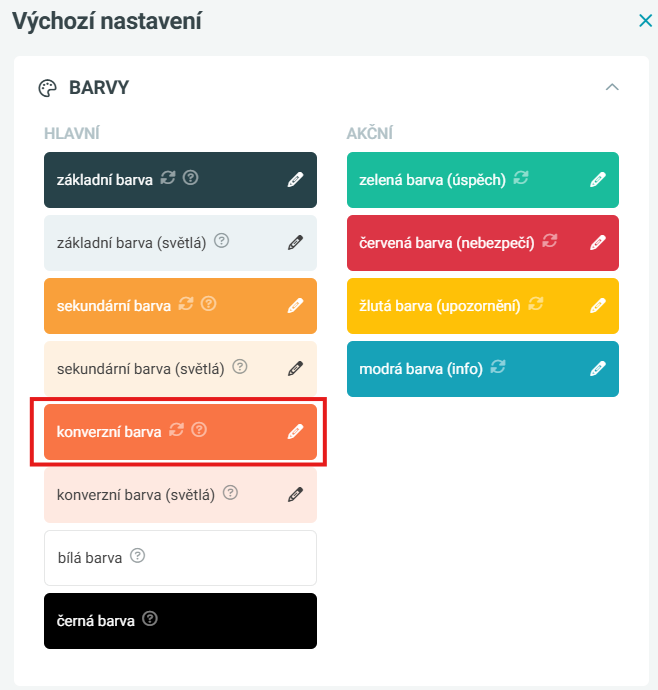
Task: Close the Výchozí nastavení panel
Action: click(646, 20)
